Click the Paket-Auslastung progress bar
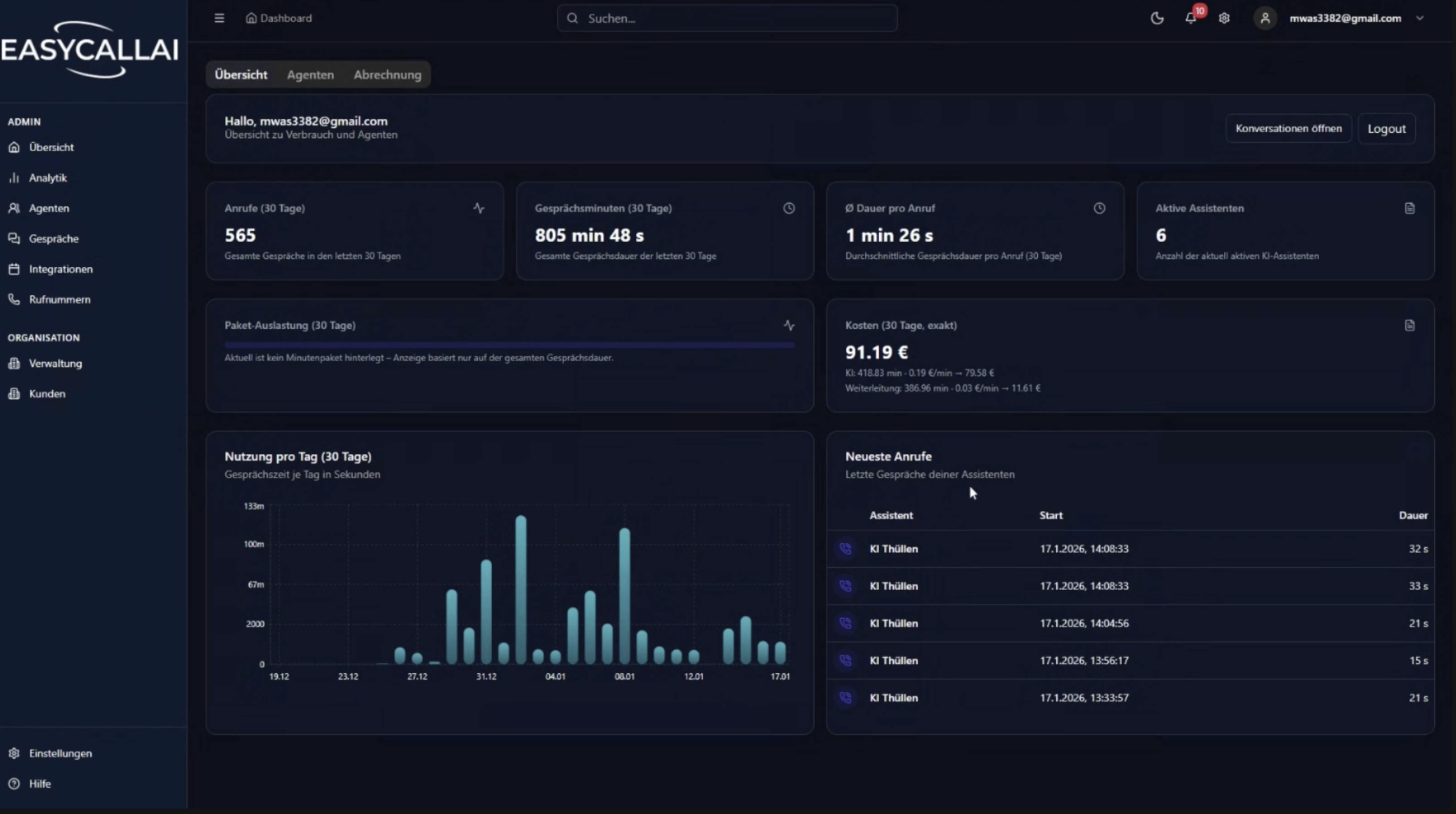The image size is (1456, 814). point(509,345)
